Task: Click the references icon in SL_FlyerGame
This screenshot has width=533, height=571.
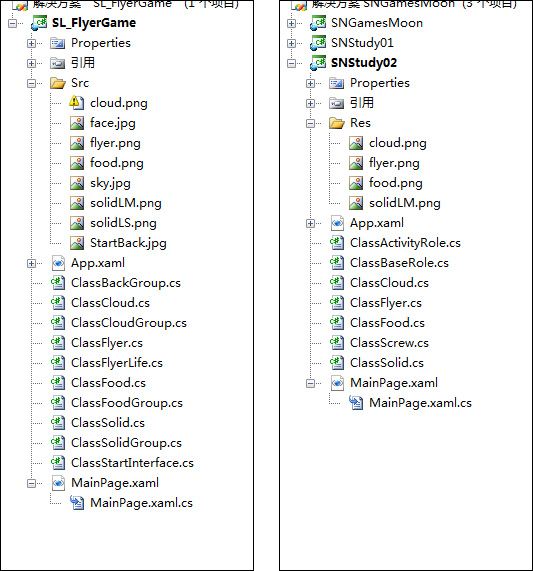Action: 58,63
